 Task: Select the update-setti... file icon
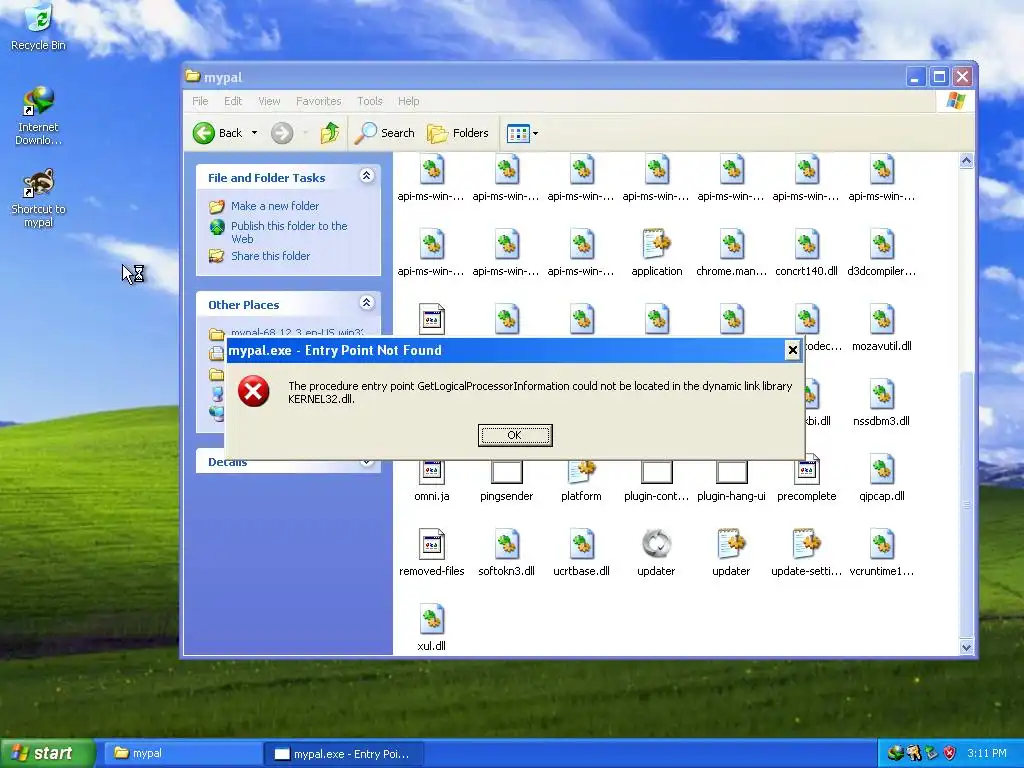pos(807,543)
